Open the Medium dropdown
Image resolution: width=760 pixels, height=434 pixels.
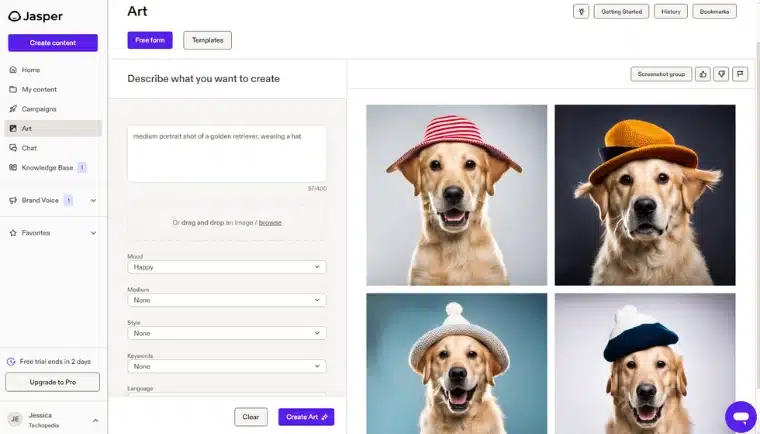pyautogui.click(x=227, y=300)
